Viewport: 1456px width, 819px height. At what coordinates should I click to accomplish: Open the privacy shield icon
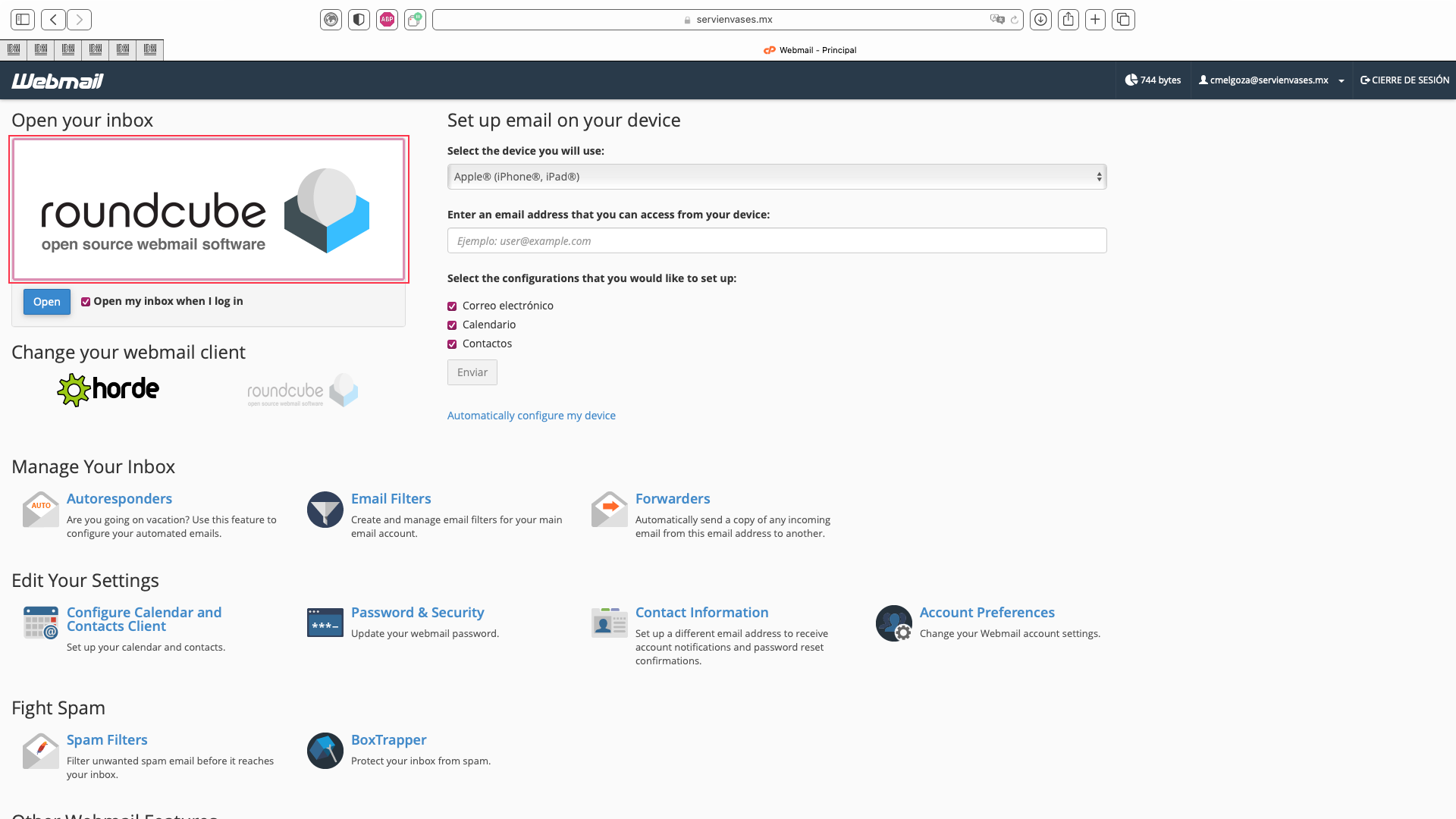click(x=359, y=20)
